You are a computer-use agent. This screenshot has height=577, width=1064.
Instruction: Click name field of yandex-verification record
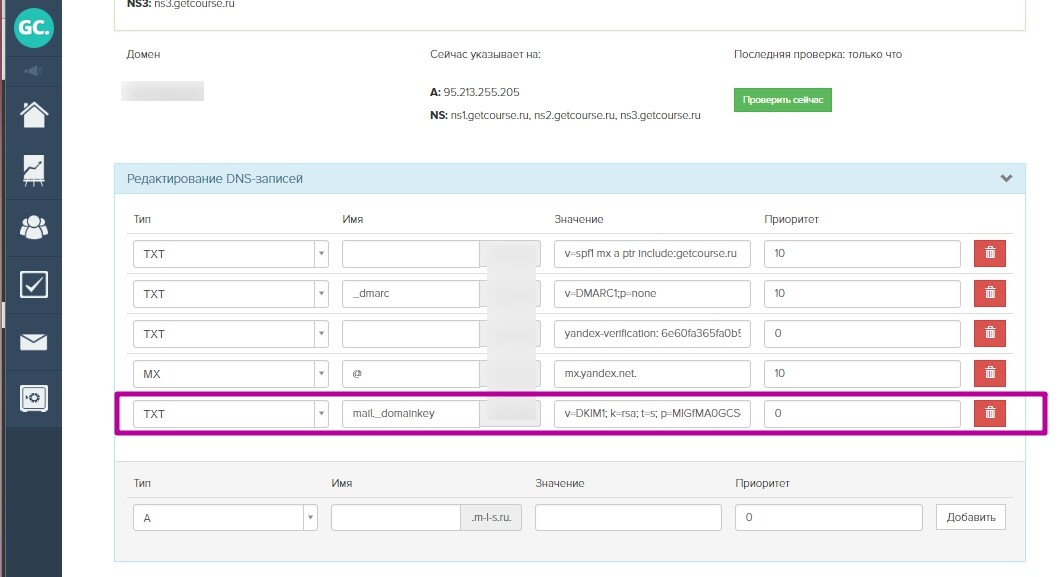411,333
